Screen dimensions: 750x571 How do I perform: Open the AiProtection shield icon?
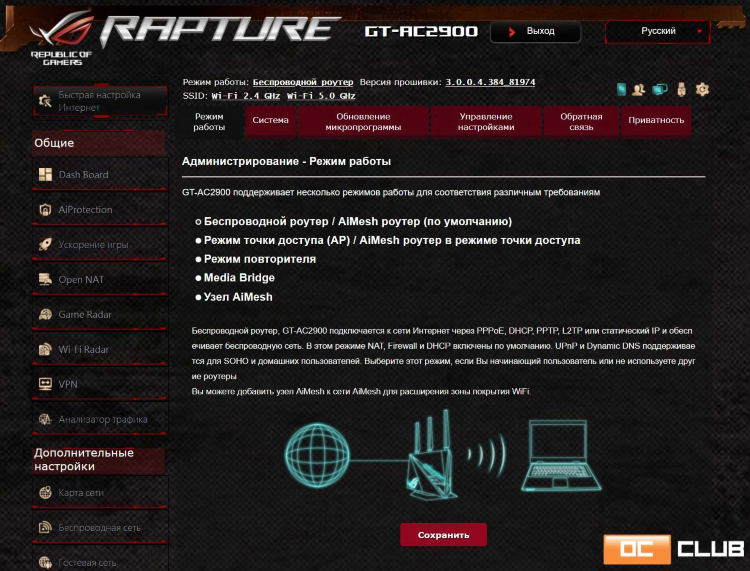tap(45, 209)
